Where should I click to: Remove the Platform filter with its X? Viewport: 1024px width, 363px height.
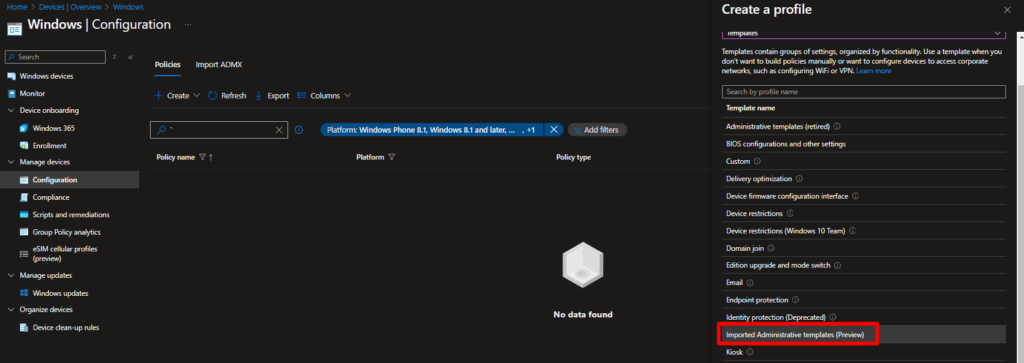(553, 130)
